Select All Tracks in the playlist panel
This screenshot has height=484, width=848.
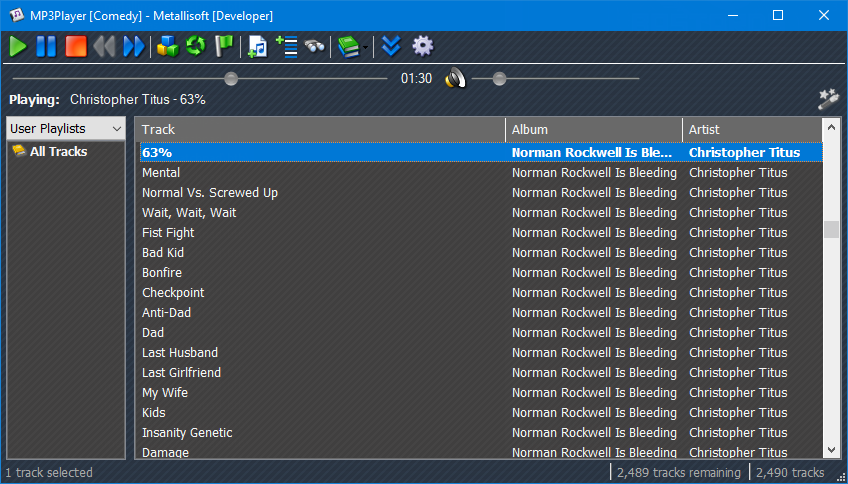click(58, 152)
